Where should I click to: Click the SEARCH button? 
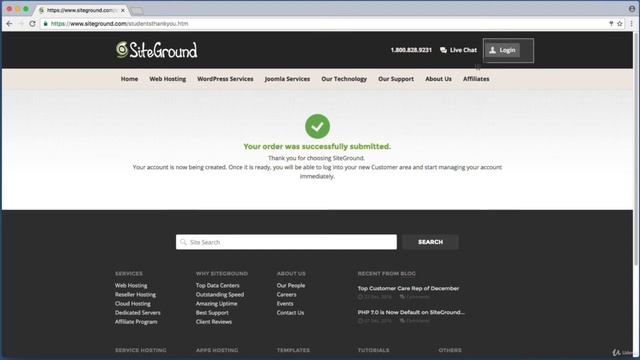430,242
